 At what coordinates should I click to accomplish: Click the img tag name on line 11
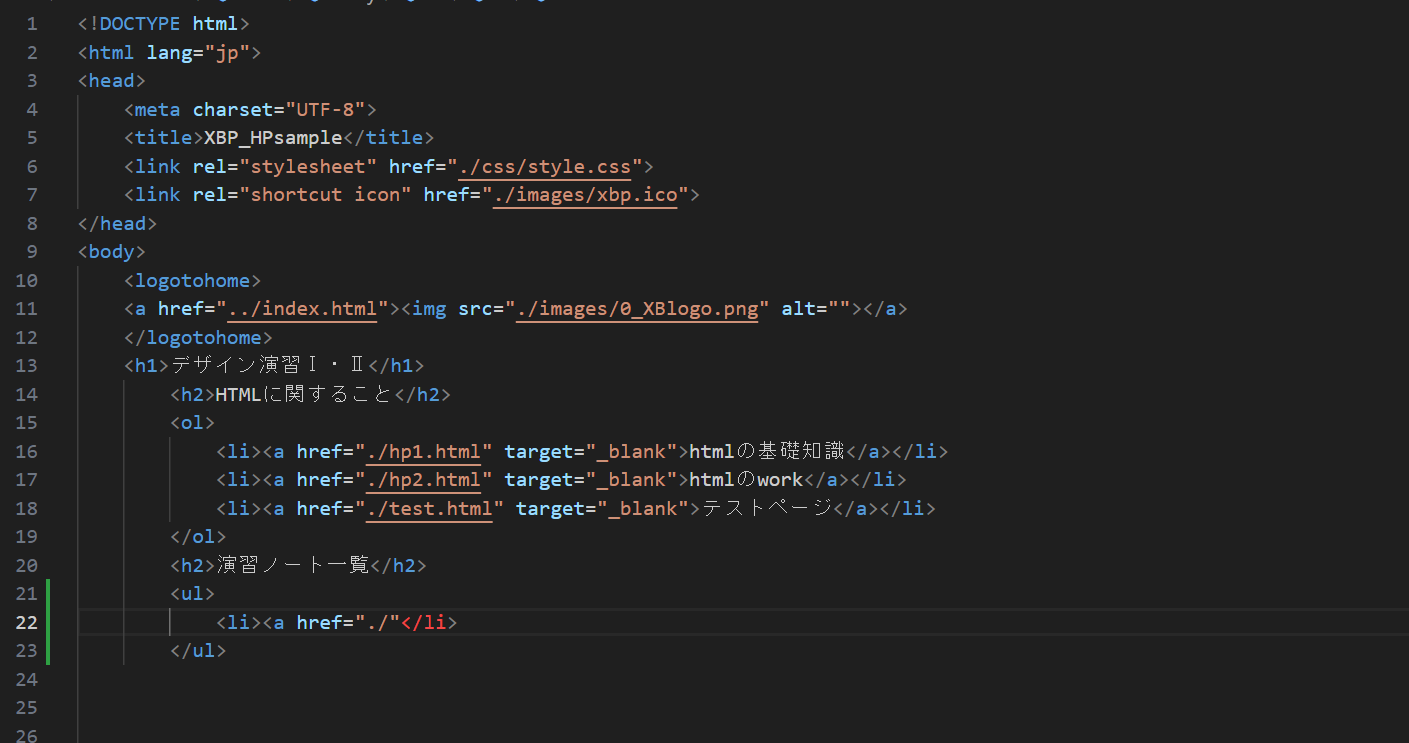(x=429, y=309)
